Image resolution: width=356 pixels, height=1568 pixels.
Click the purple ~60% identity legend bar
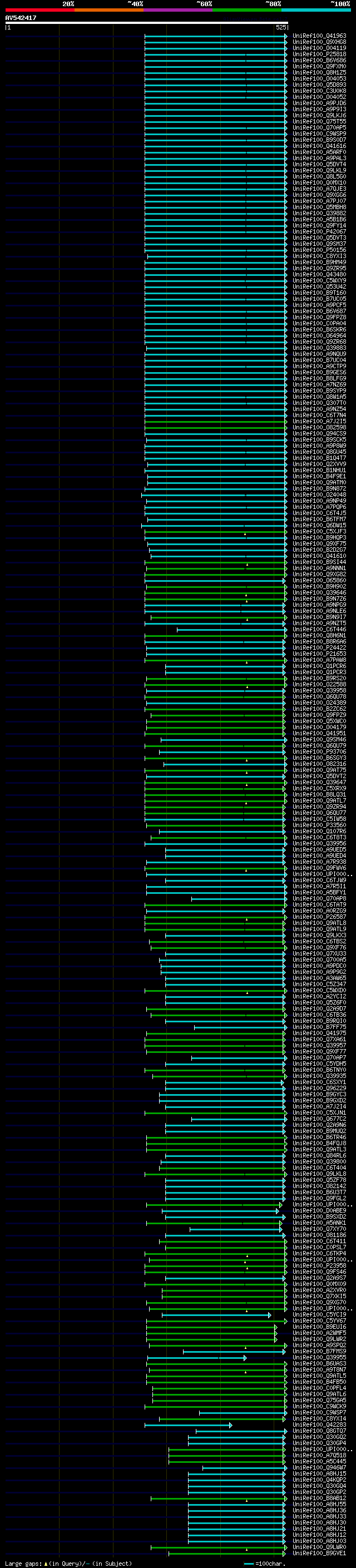pyautogui.click(x=179, y=10)
